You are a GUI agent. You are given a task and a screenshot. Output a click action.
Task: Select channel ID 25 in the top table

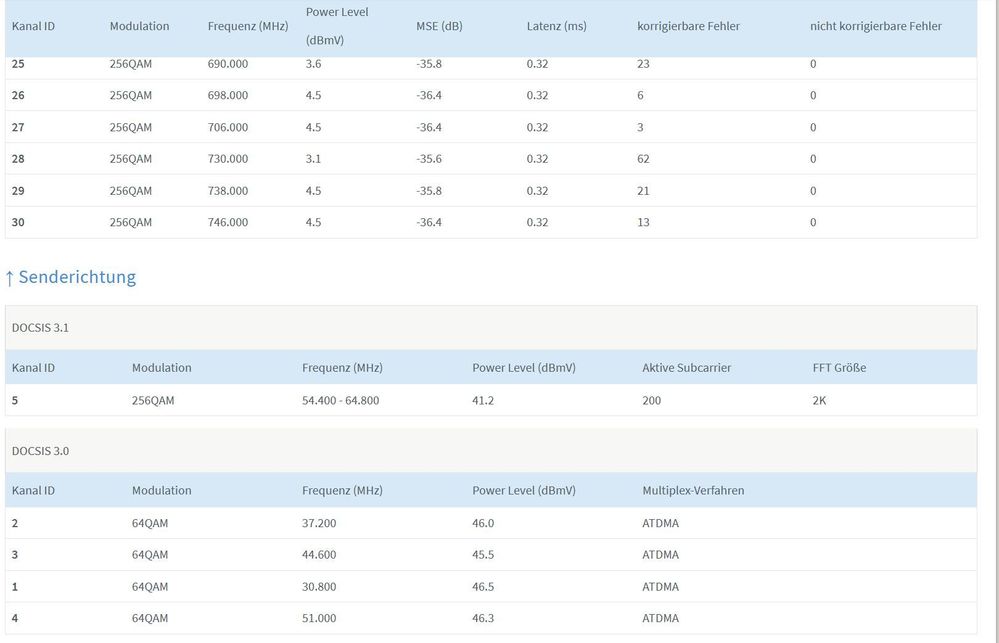(18, 64)
